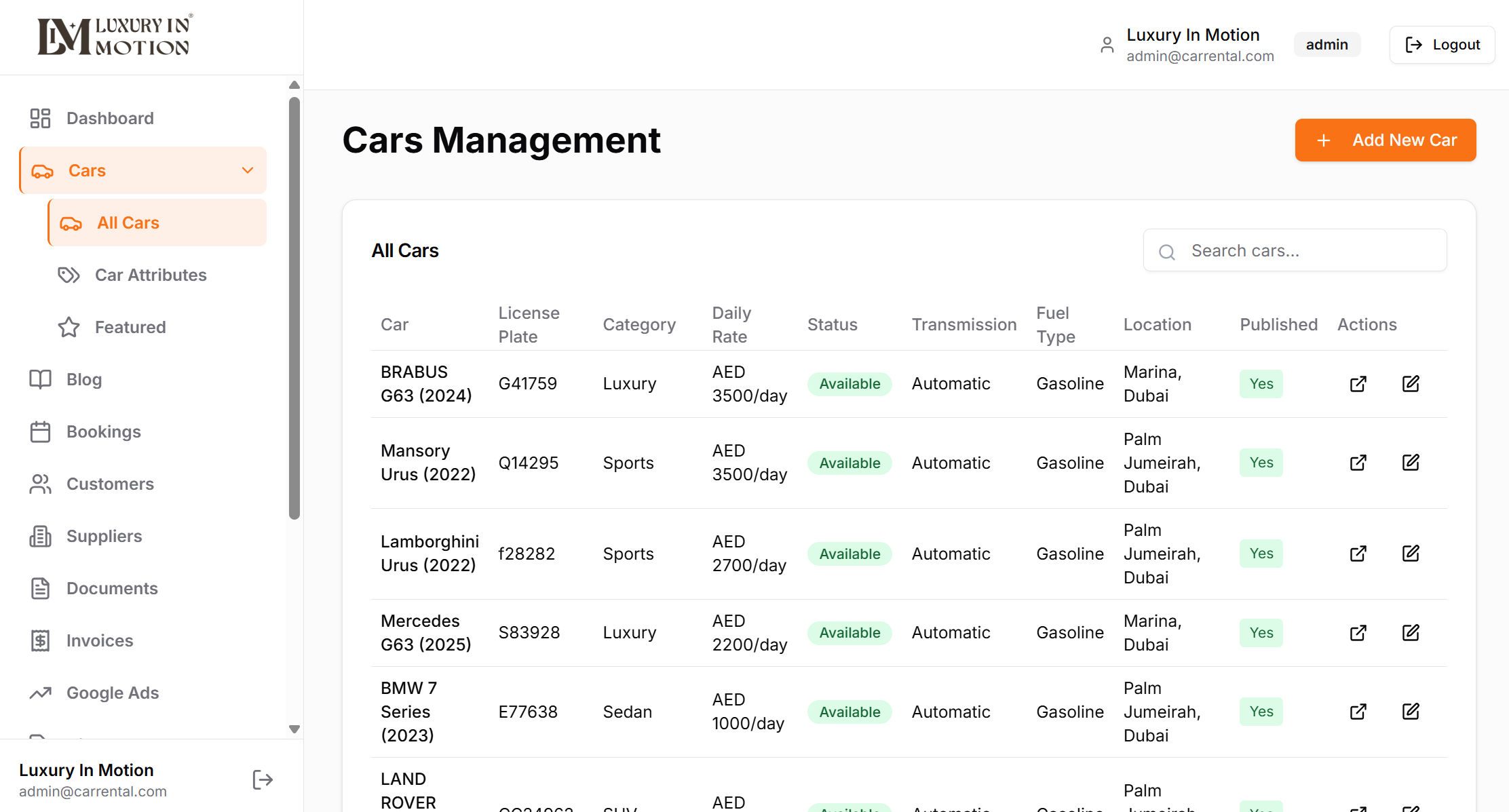Go to the Featured cars page
1509x812 pixels.
pos(130,327)
